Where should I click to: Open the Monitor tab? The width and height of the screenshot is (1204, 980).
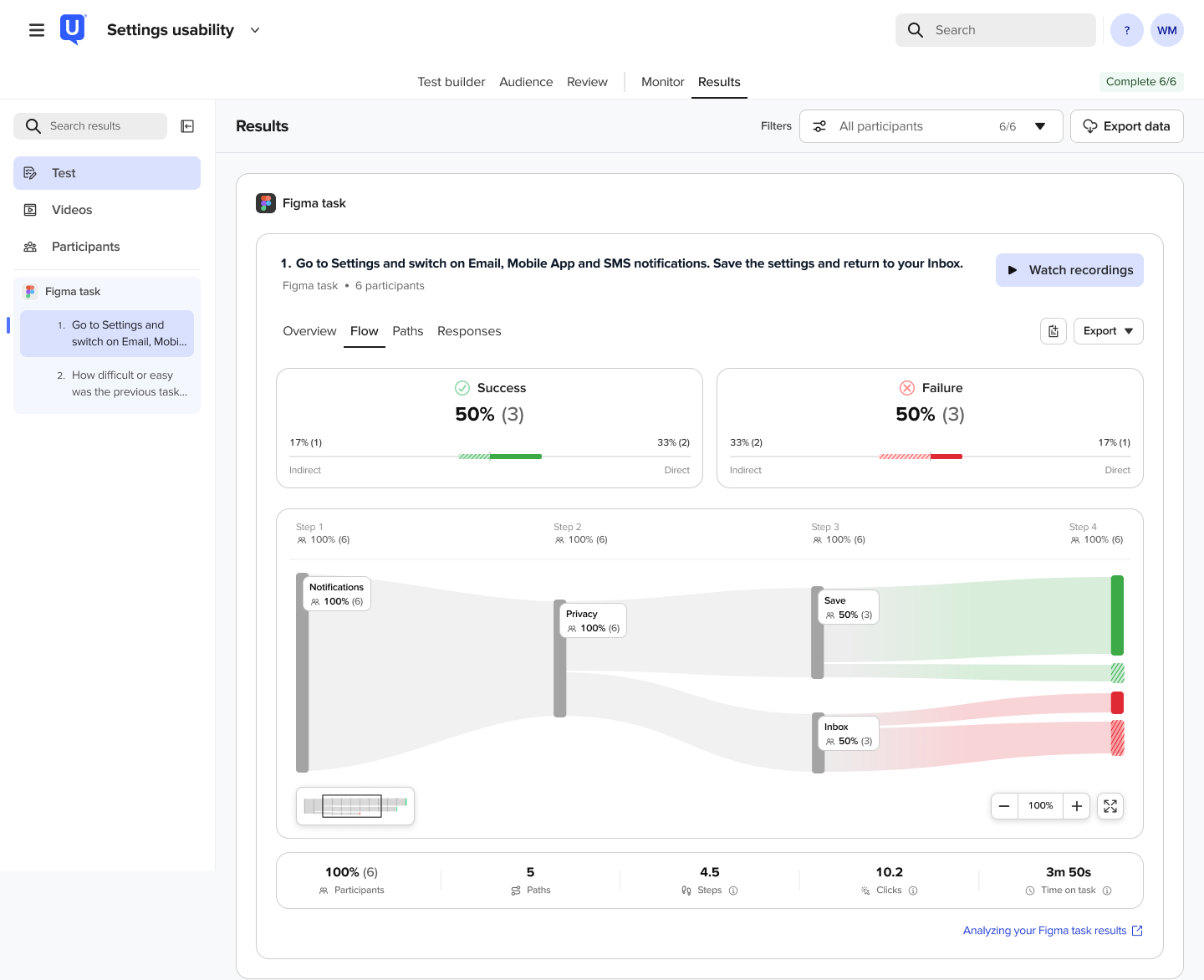(x=663, y=82)
